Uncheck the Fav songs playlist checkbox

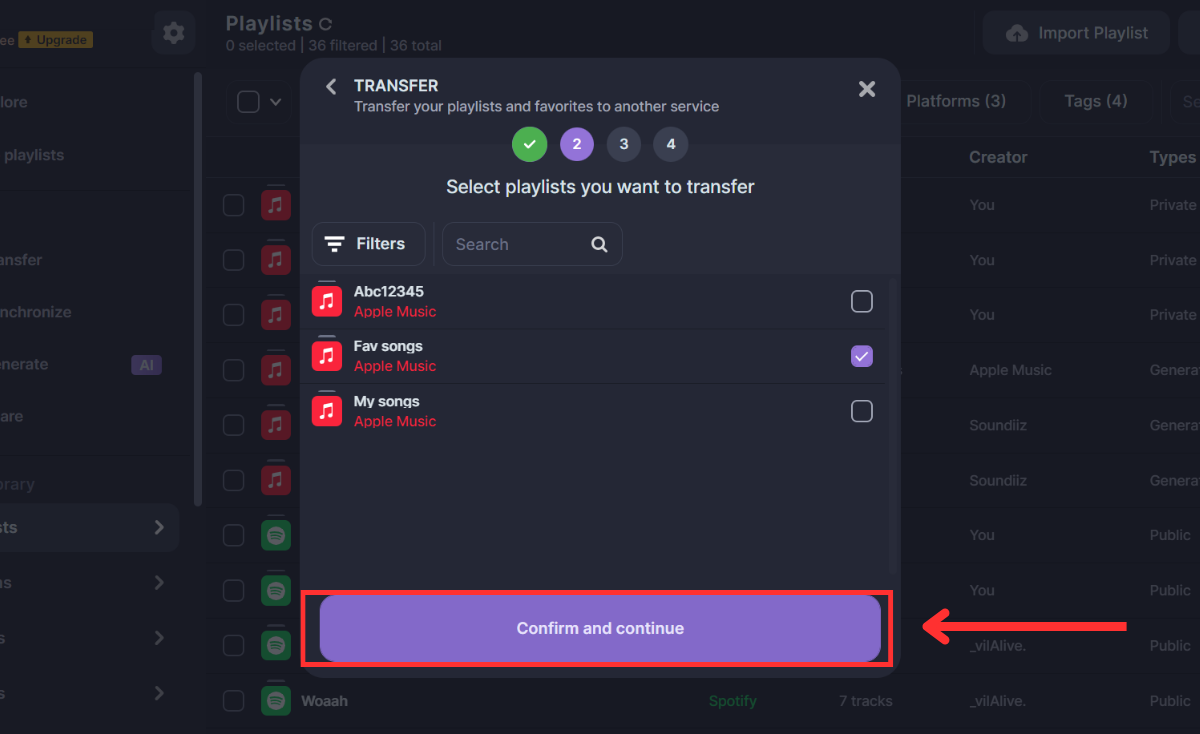click(861, 356)
